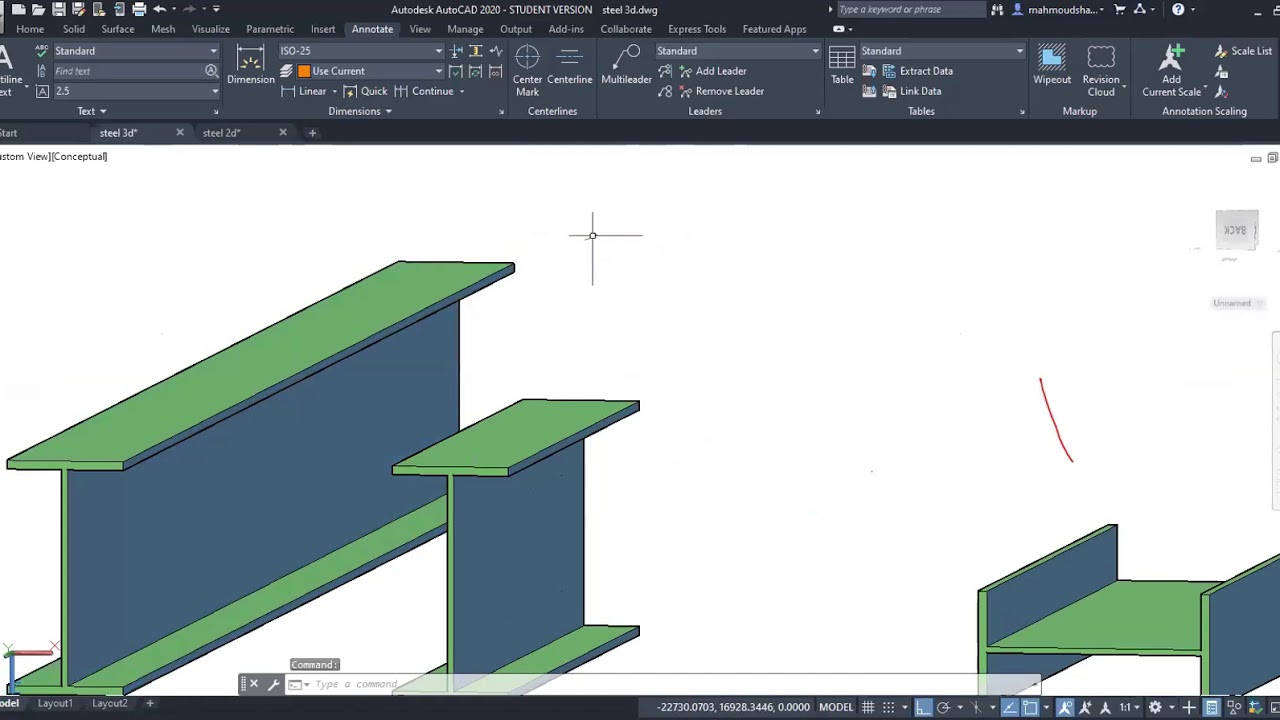Click the Dimension tool icon
Viewport: 1280px width, 720px height.
pyautogui.click(x=250, y=68)
